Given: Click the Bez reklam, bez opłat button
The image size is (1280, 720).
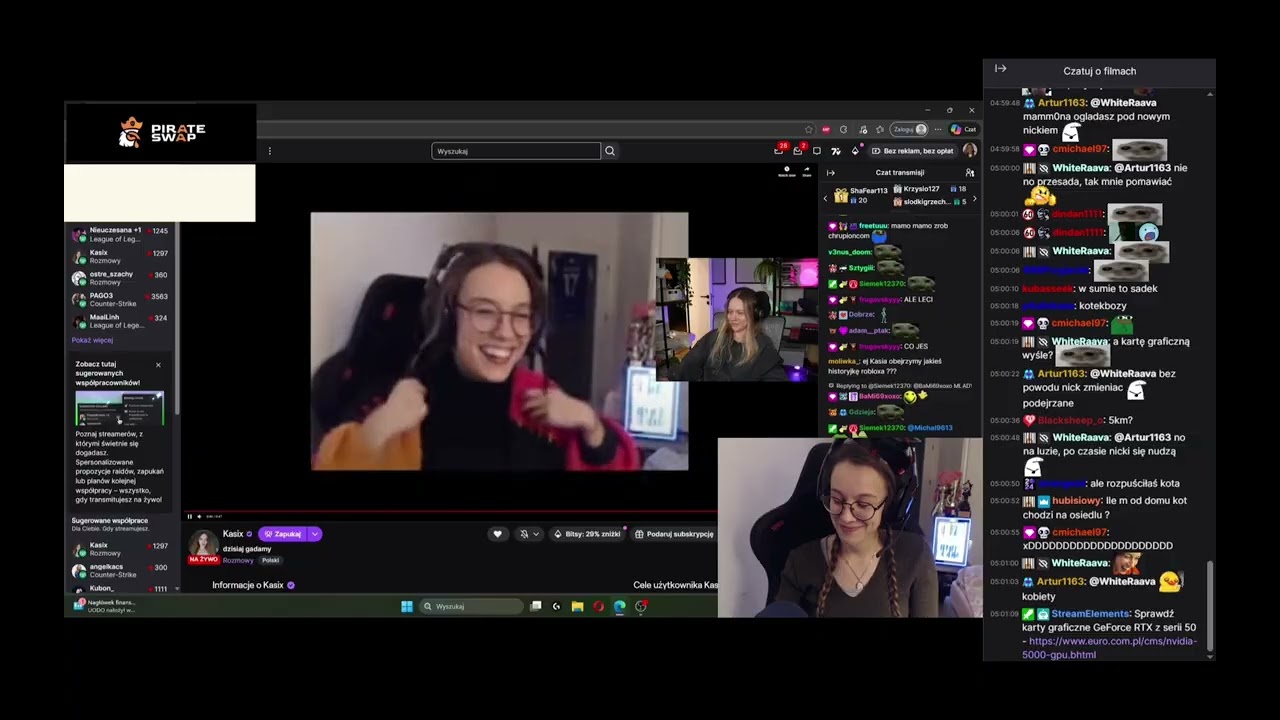Looking at the screenshot, I should coord(912,151).
